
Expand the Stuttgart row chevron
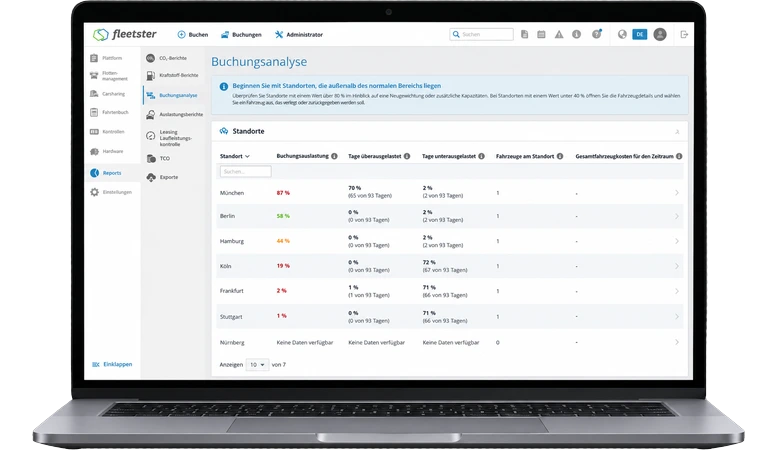pos(677,317)
